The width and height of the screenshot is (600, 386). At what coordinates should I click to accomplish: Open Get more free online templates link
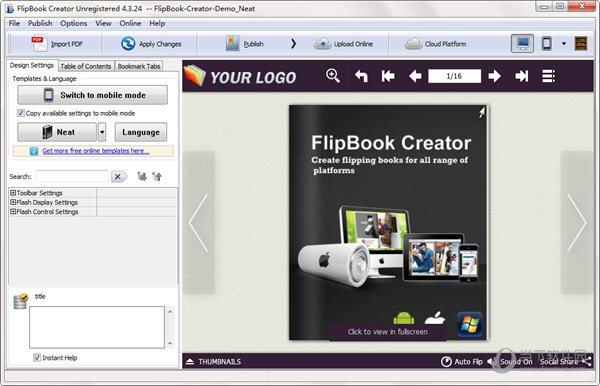(96, 151)
